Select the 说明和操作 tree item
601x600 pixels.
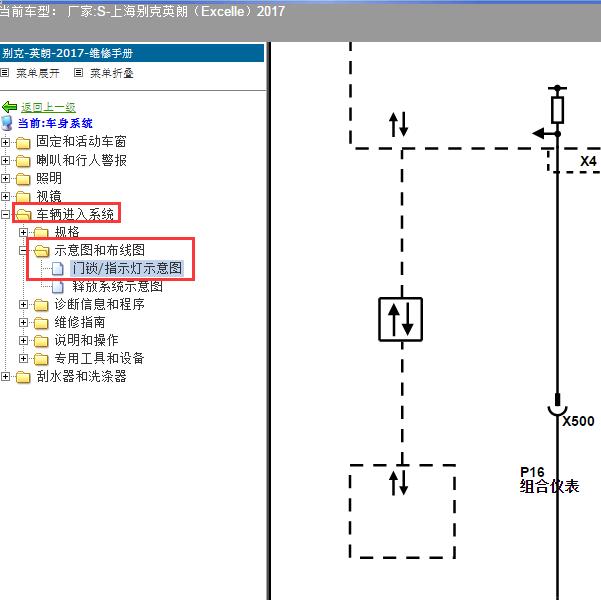click(86, 340)
